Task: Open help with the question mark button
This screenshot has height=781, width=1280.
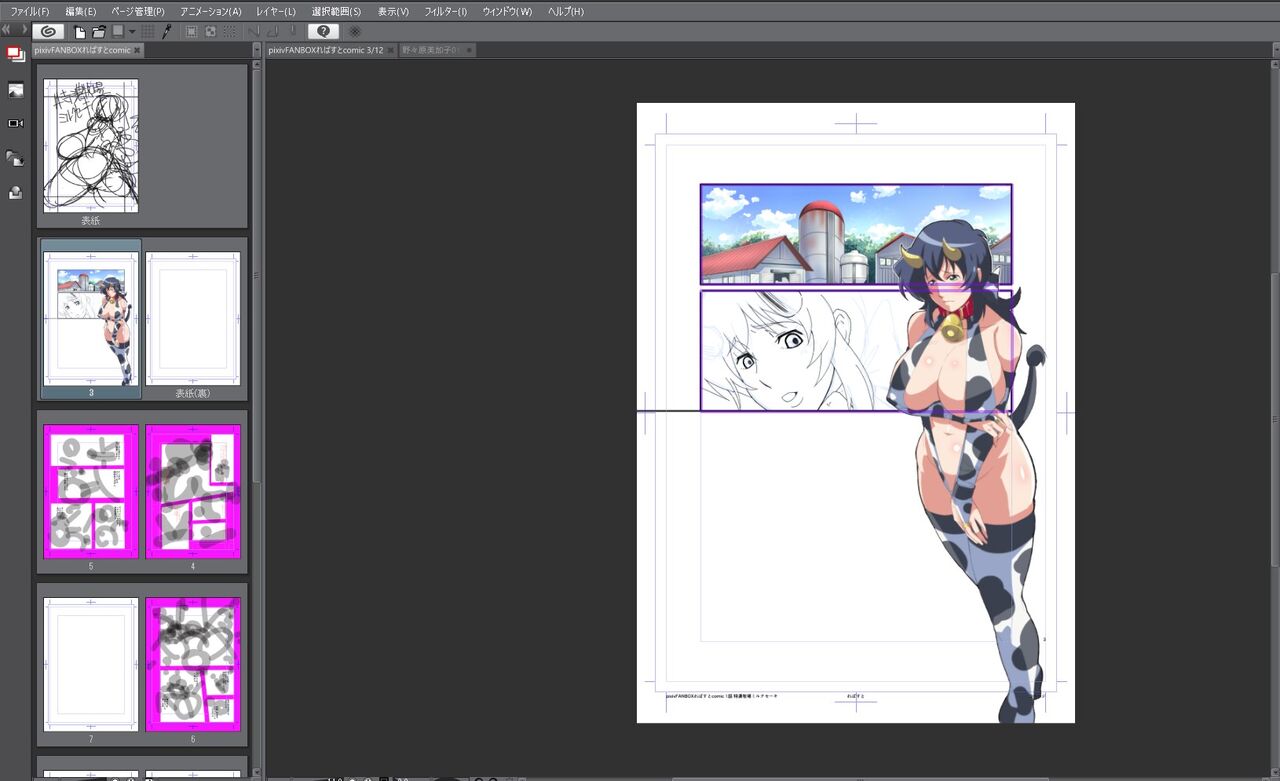Action: [323, 31]
